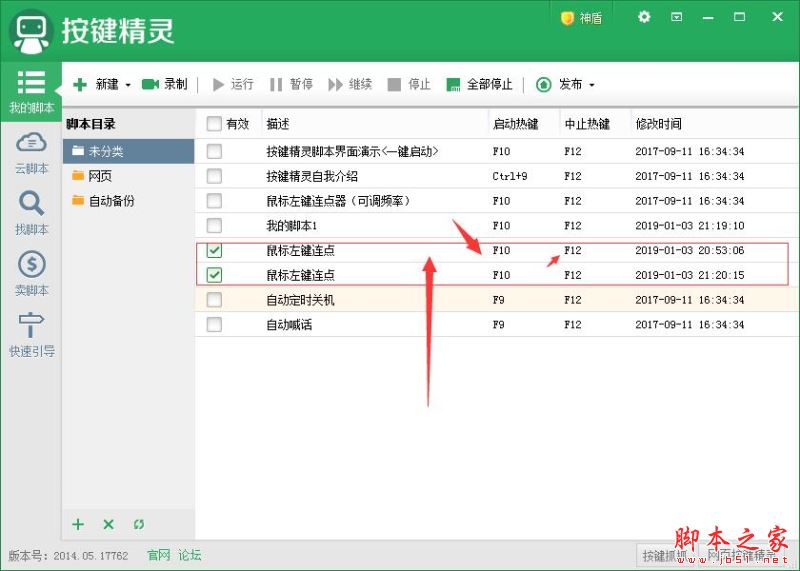Open the 云脚本 cloud scripts section

tap(31, 153)
